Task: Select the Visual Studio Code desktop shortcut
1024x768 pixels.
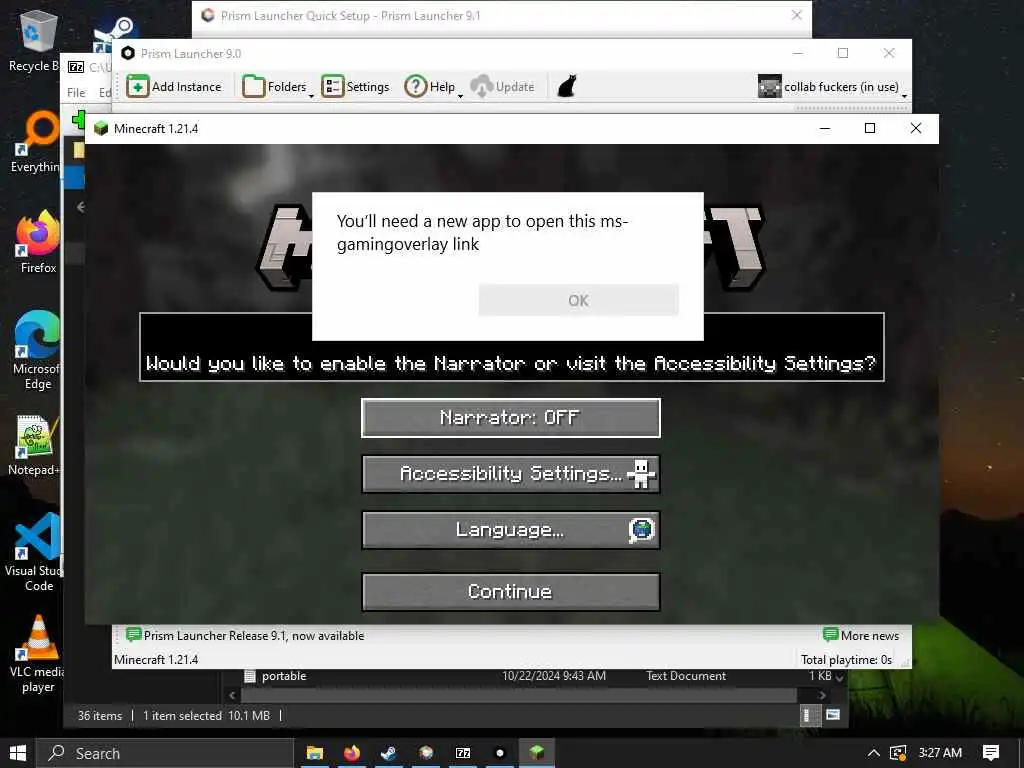Action: tap(35, 553)
